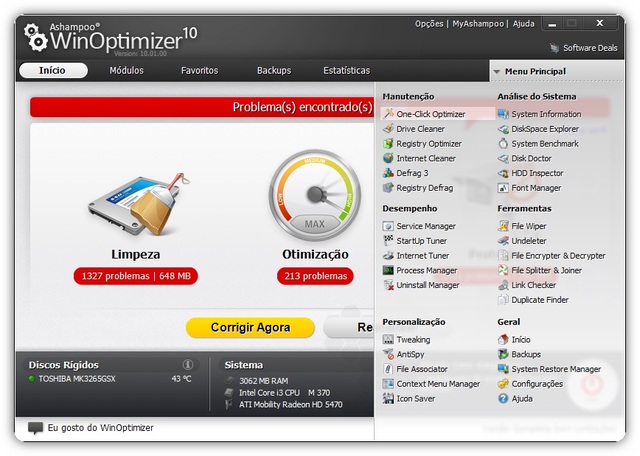The height and width of the screenshot is (456, 640).
Task: Open Uninstall Manager icon
Action: [x=389, y=285]
